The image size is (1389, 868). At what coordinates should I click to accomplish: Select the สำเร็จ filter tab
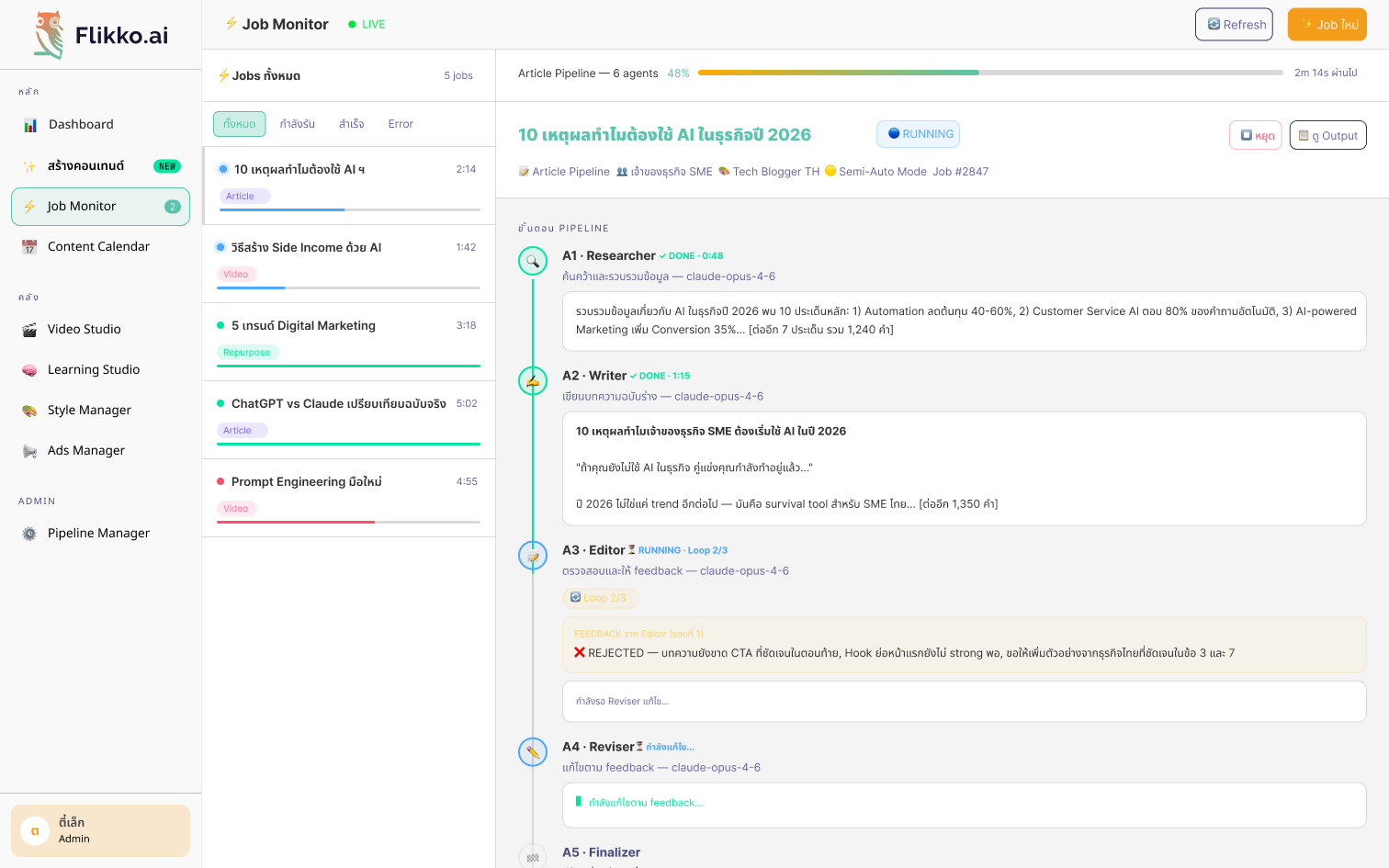pyautogui.click(x=351, y=124)
